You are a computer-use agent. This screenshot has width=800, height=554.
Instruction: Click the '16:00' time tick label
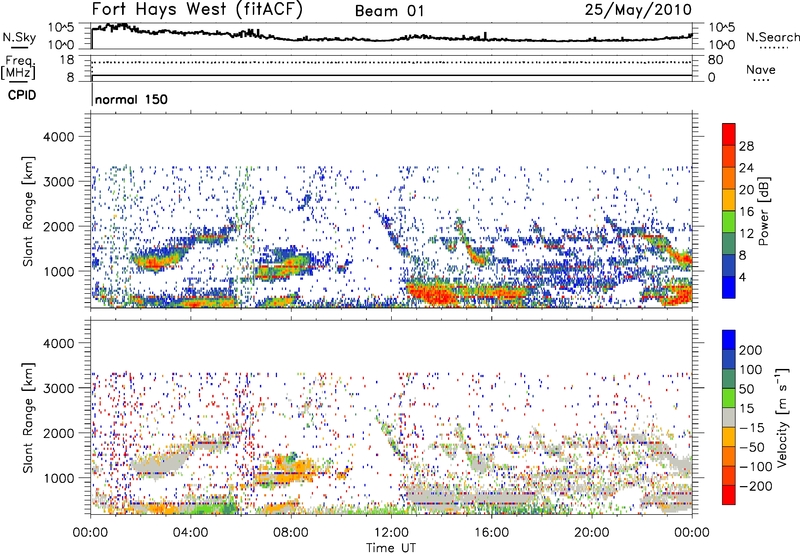[x=491, y=533]
